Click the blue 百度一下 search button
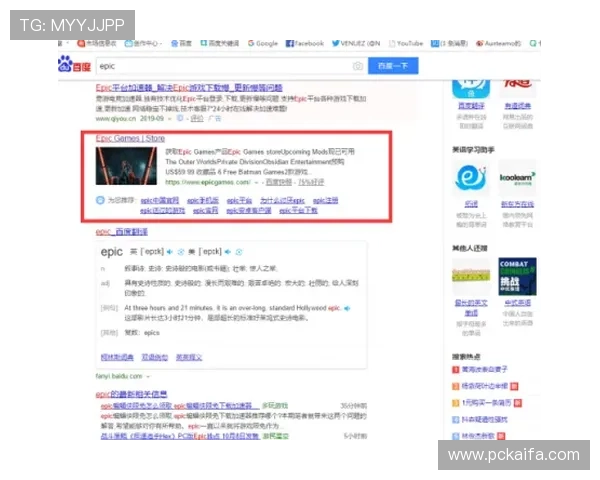Image resolution: width=600 pixels, height=480 pixels. pos(393,66)
